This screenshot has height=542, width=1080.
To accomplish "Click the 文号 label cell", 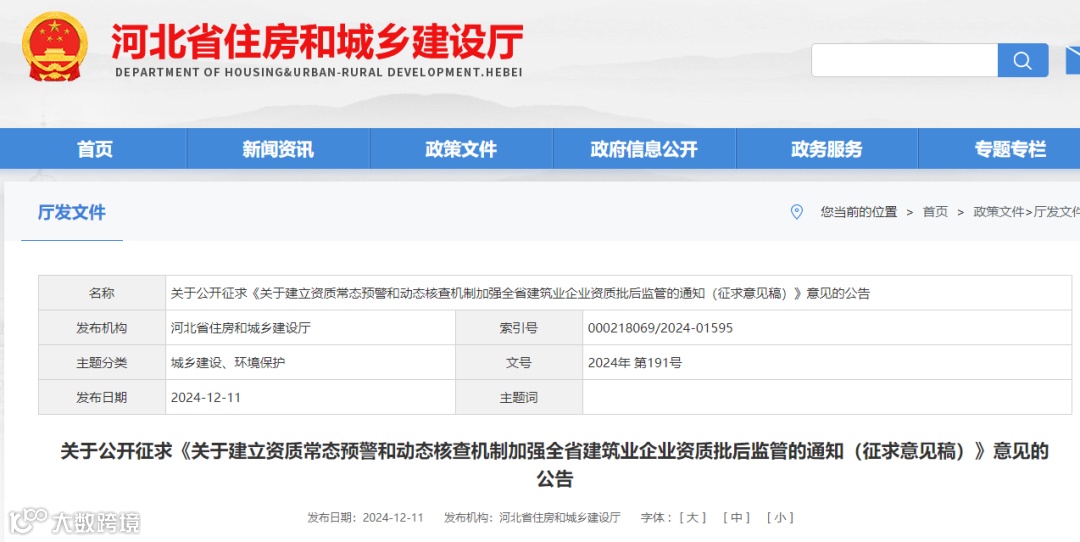I will tap(519, 362).
